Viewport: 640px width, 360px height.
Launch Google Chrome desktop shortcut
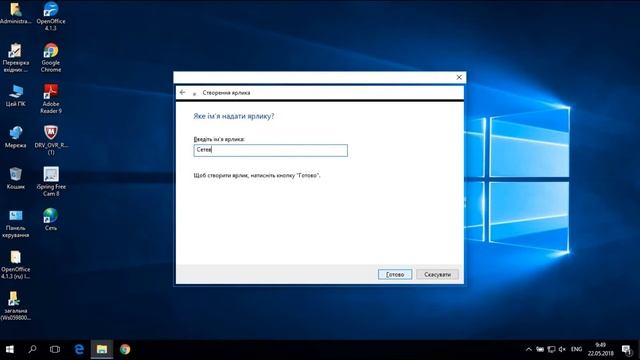point(51,58)
